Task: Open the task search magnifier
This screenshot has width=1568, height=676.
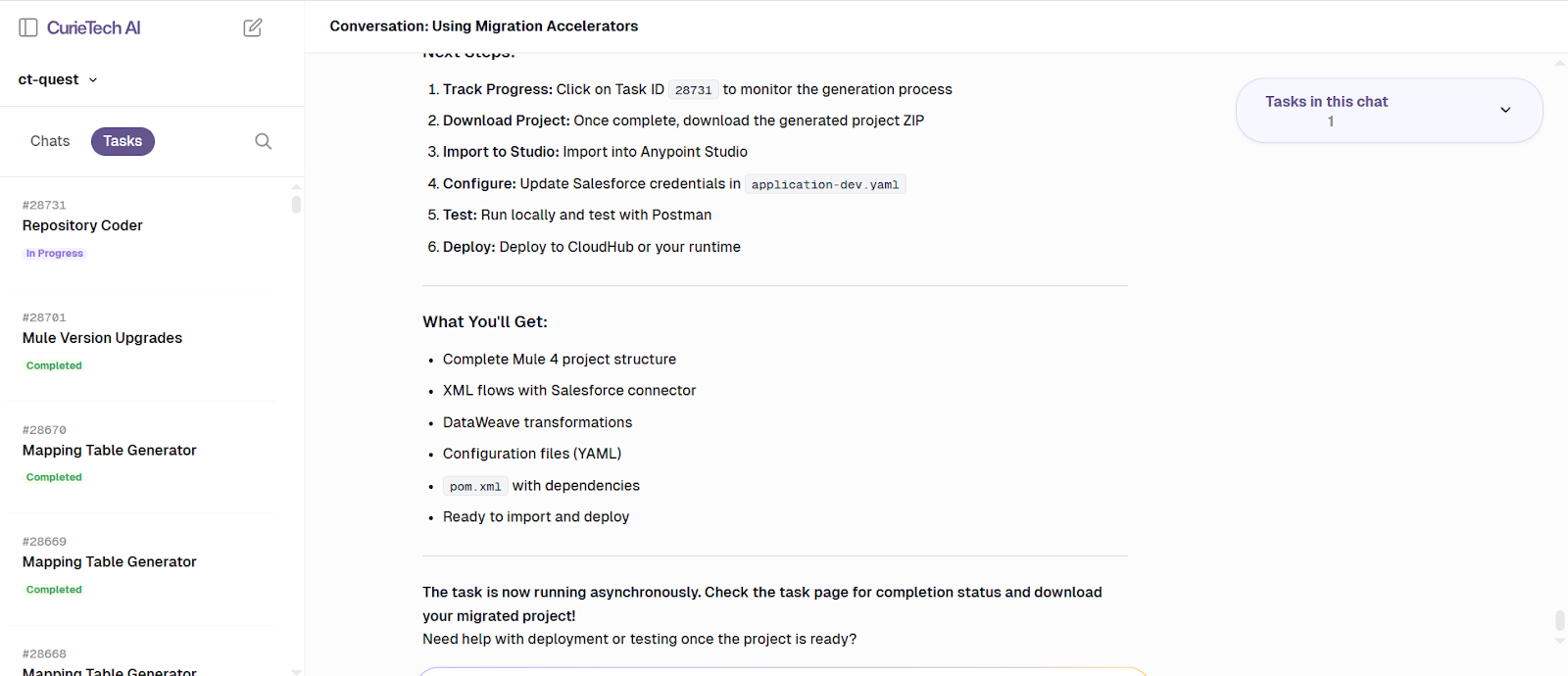Action: (262, 141)
